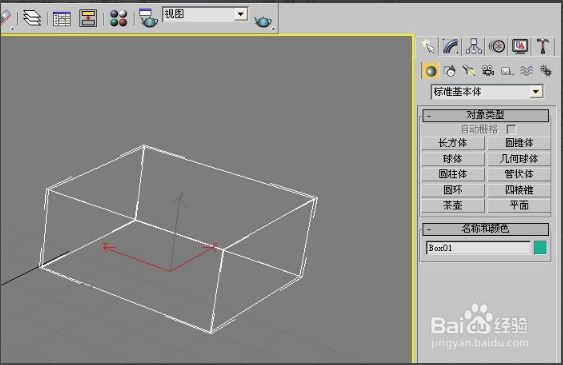Open Render Scene dialog teapot icon
Viewport: 563px width, 365px height.
point(148,18)
